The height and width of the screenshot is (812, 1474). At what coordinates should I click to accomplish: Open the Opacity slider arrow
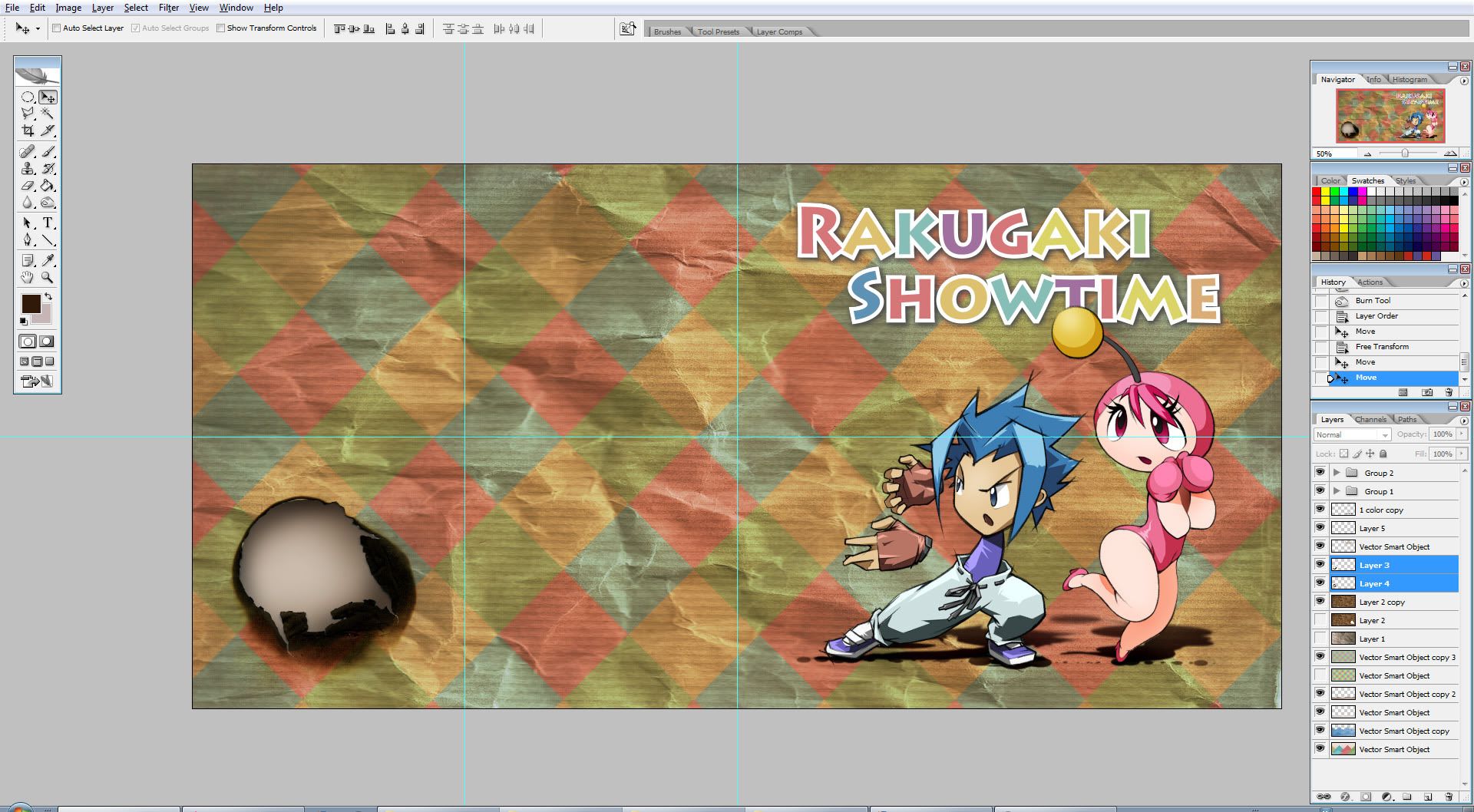click(1462, 434)
